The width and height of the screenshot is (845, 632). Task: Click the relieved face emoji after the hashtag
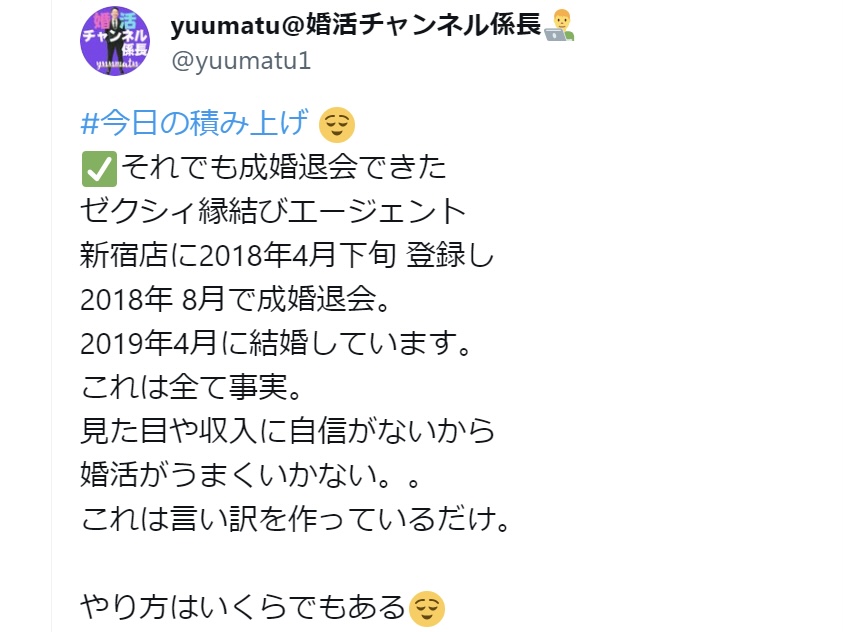tap(337, 125)
